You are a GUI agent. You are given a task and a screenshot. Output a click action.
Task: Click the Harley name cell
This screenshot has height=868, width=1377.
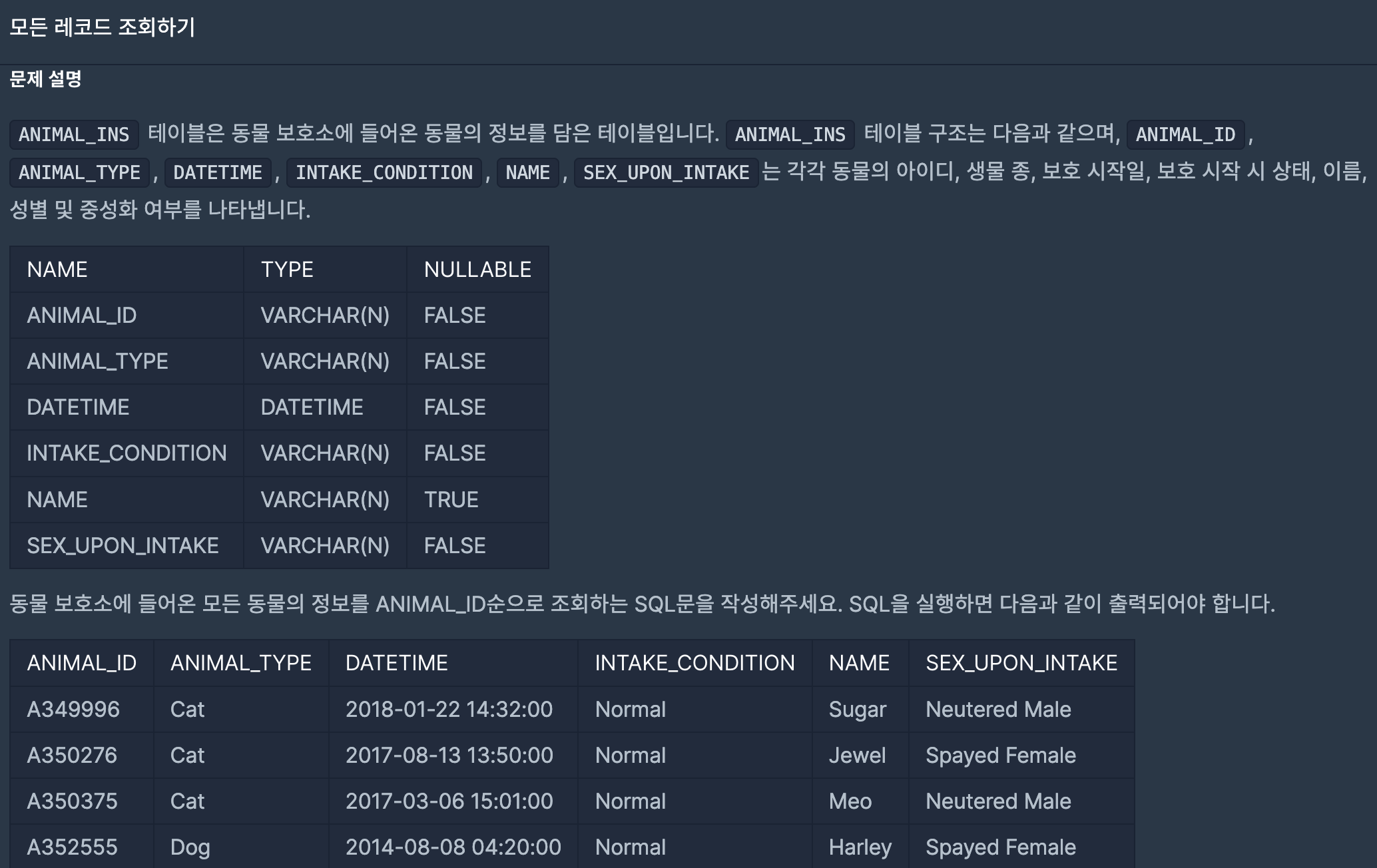tap(860, 847)
